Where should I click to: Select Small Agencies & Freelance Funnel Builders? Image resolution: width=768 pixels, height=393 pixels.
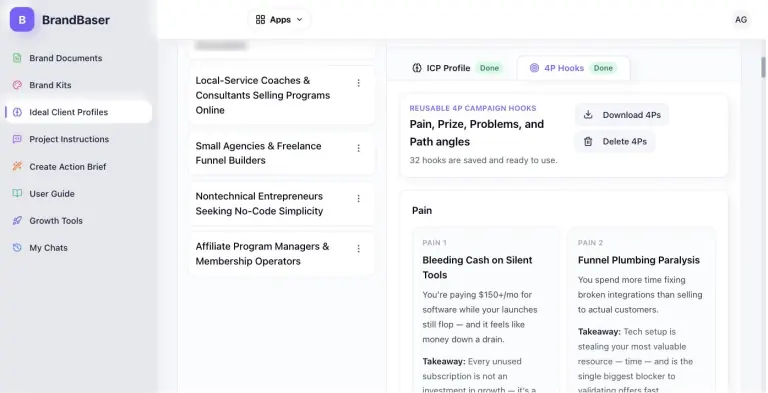coord(282,153)
